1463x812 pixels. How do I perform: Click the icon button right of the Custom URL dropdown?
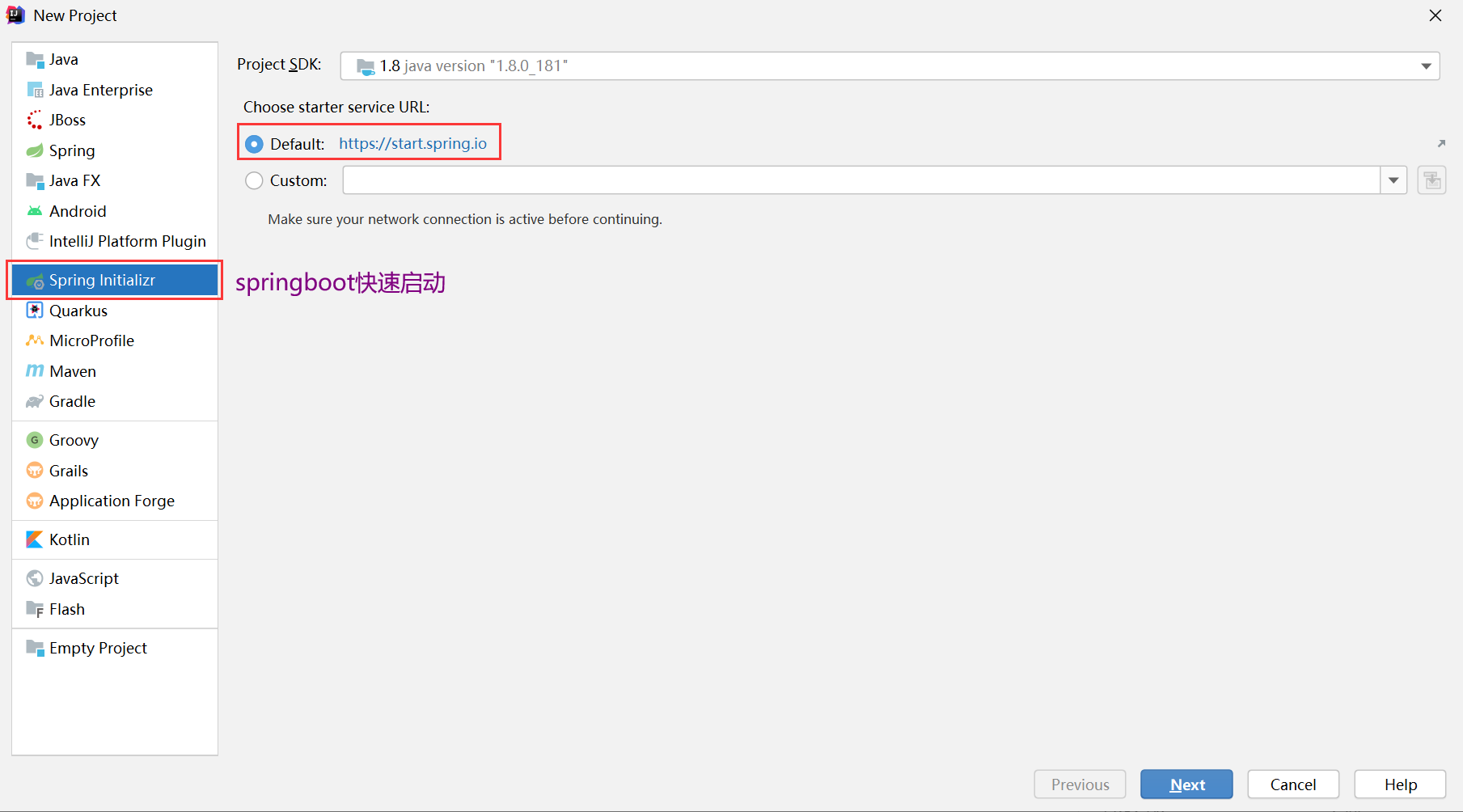1431,180
